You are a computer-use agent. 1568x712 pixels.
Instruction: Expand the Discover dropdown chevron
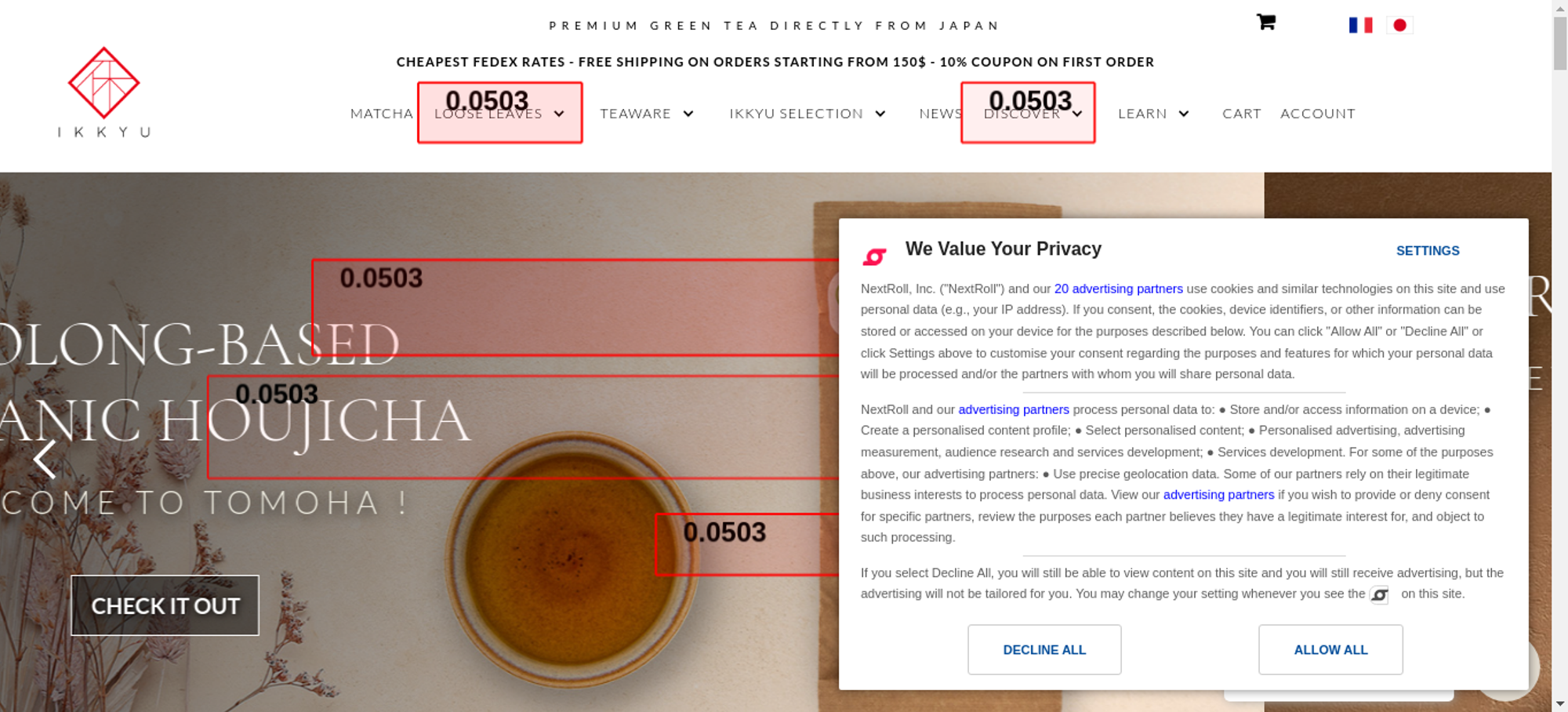pyautogui.click(x=1078, y=114)
